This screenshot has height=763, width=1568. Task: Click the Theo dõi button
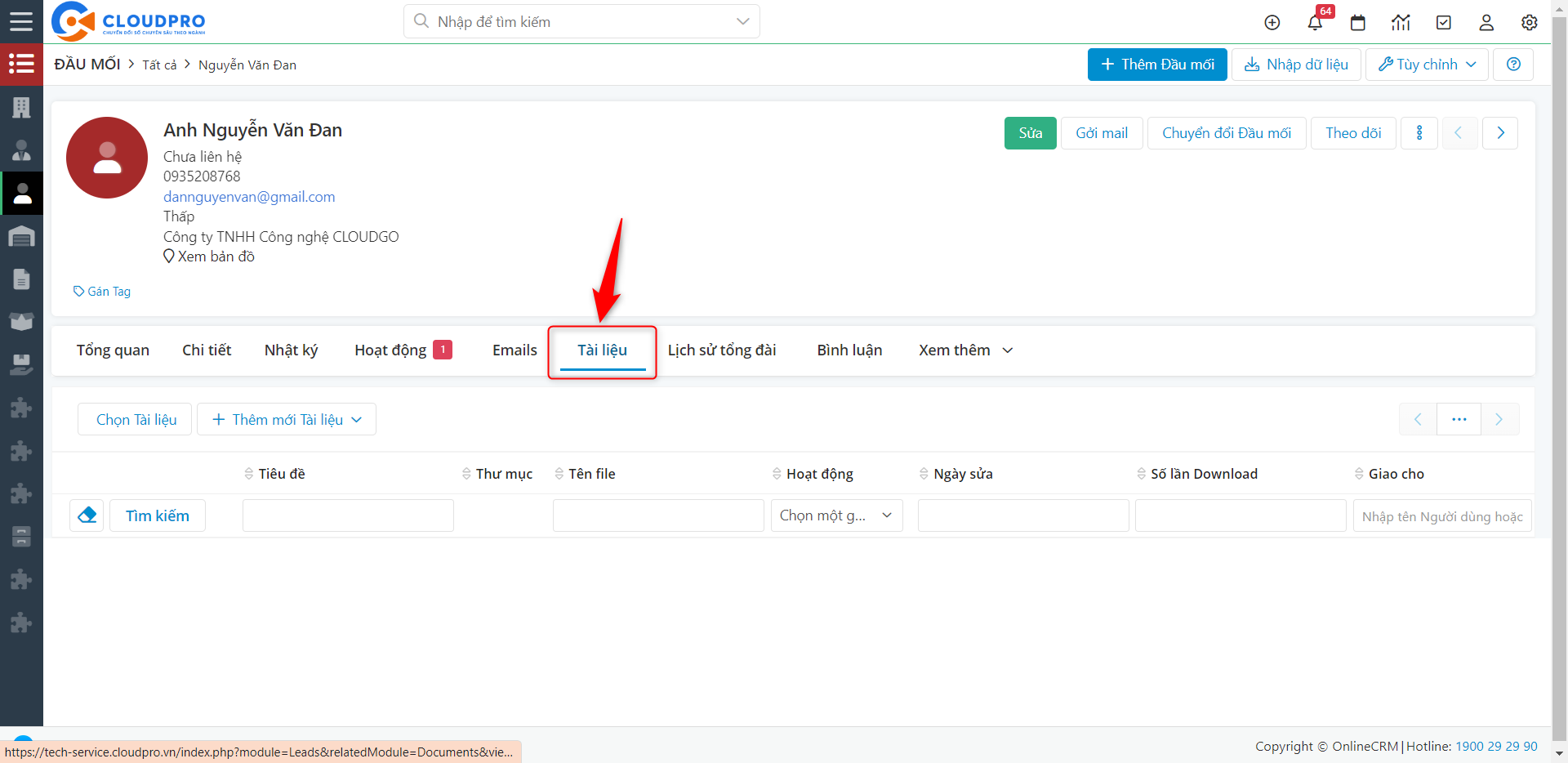point(1353,133)
